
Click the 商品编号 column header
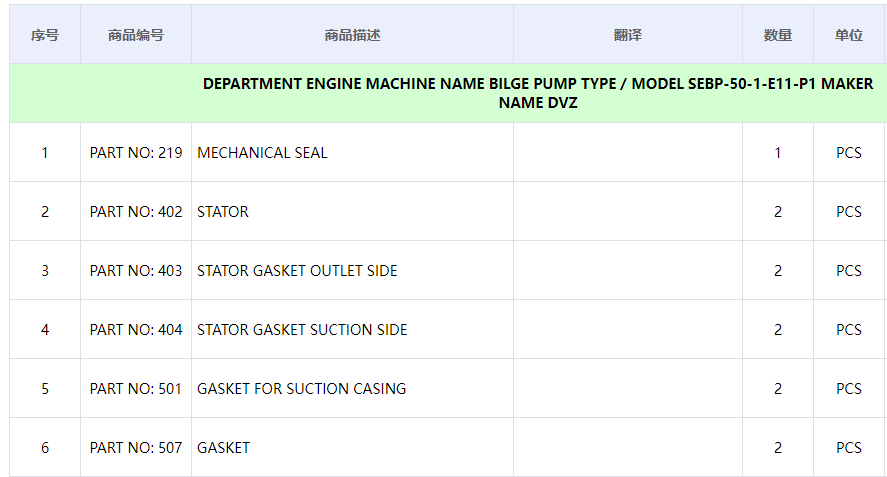pyautogui.click(x=136, y=35)
